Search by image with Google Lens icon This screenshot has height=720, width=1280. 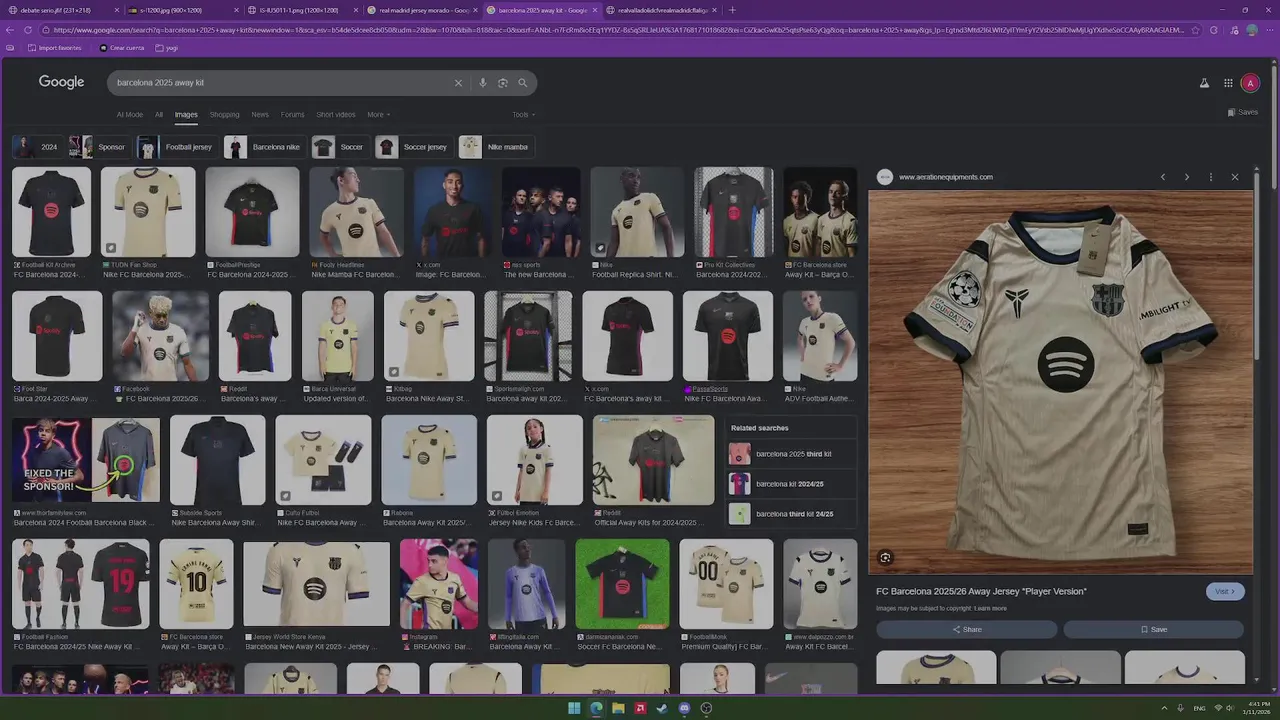502,83
